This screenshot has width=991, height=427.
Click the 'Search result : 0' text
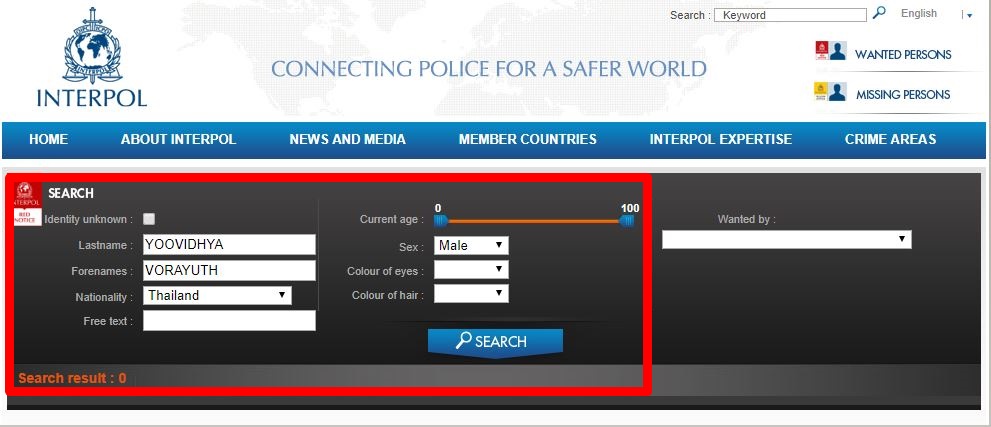click(x=72, y=378)
